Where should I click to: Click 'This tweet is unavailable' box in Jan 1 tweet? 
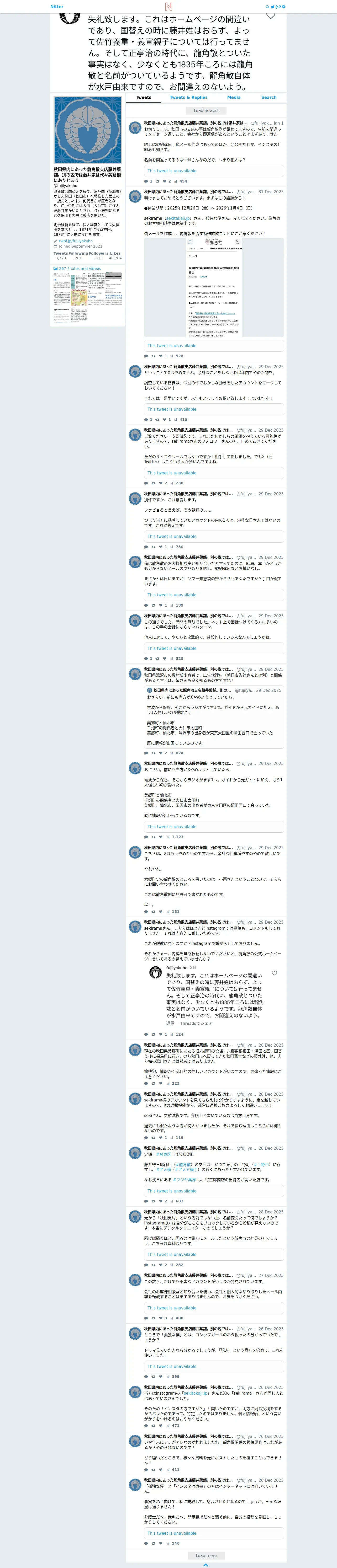click(x=214, y=171)
